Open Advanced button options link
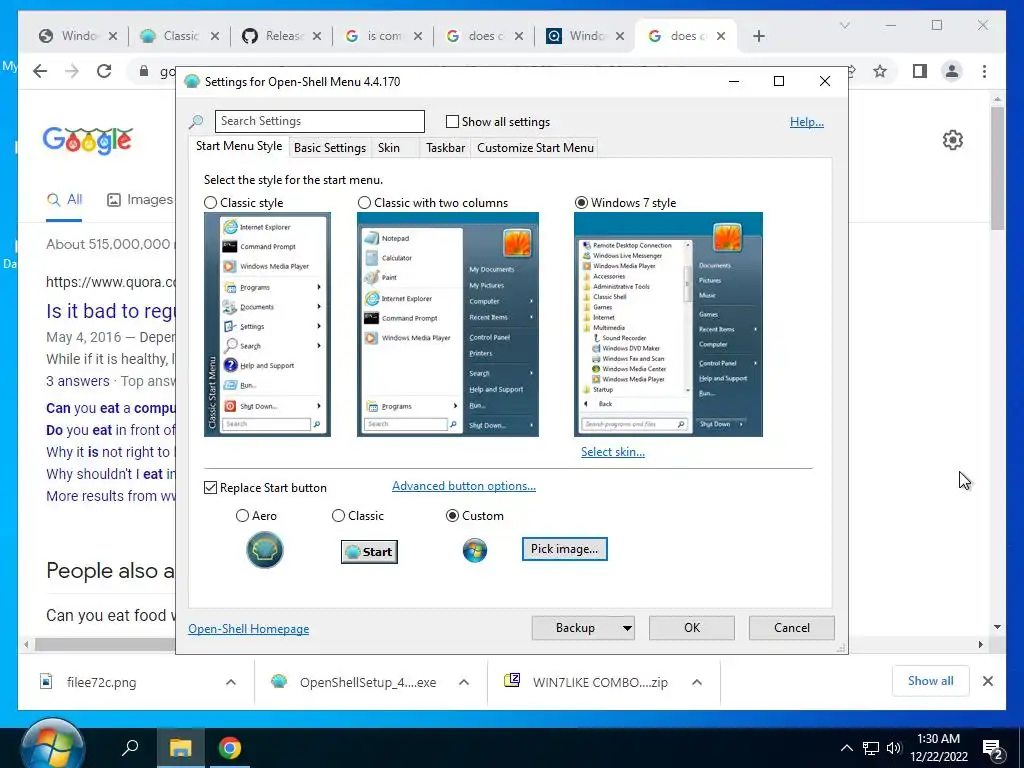This screenshot has width=1024, height=768. coord(464,486)
